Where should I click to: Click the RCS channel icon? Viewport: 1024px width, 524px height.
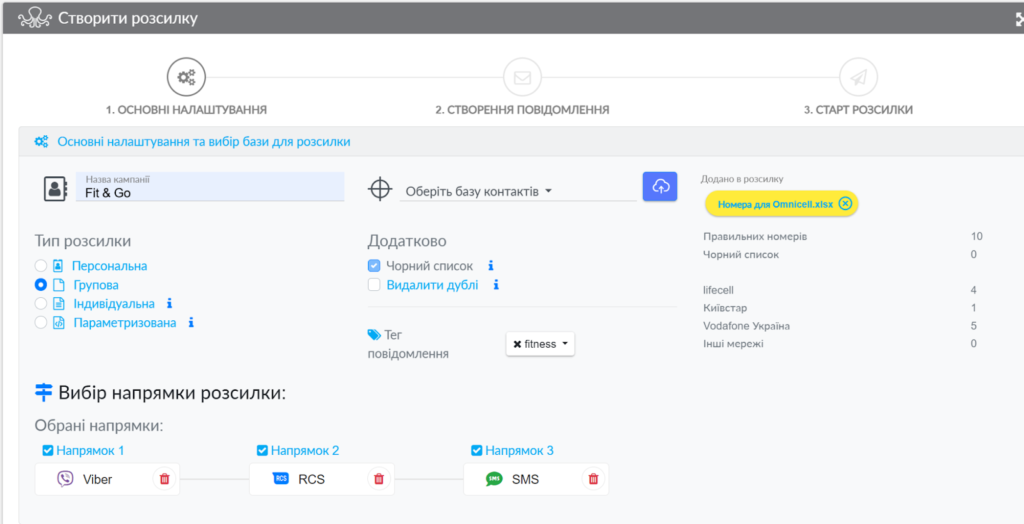(x=280, y=479)
